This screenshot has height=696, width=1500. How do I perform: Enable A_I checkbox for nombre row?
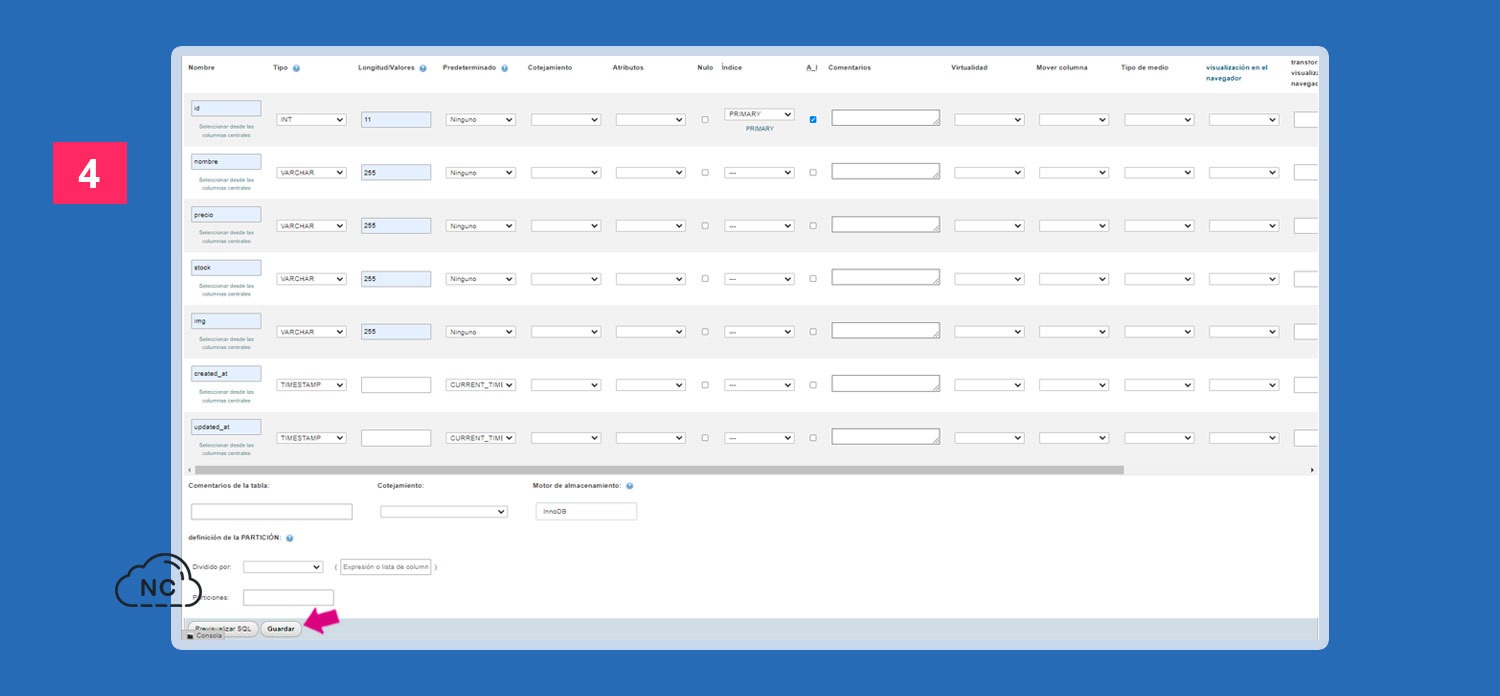click(813, 172)
